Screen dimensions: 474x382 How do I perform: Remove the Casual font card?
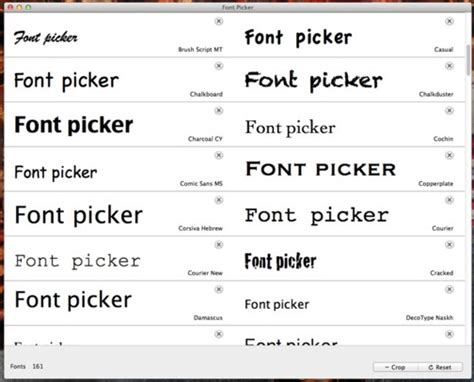(x=449, y=21)
